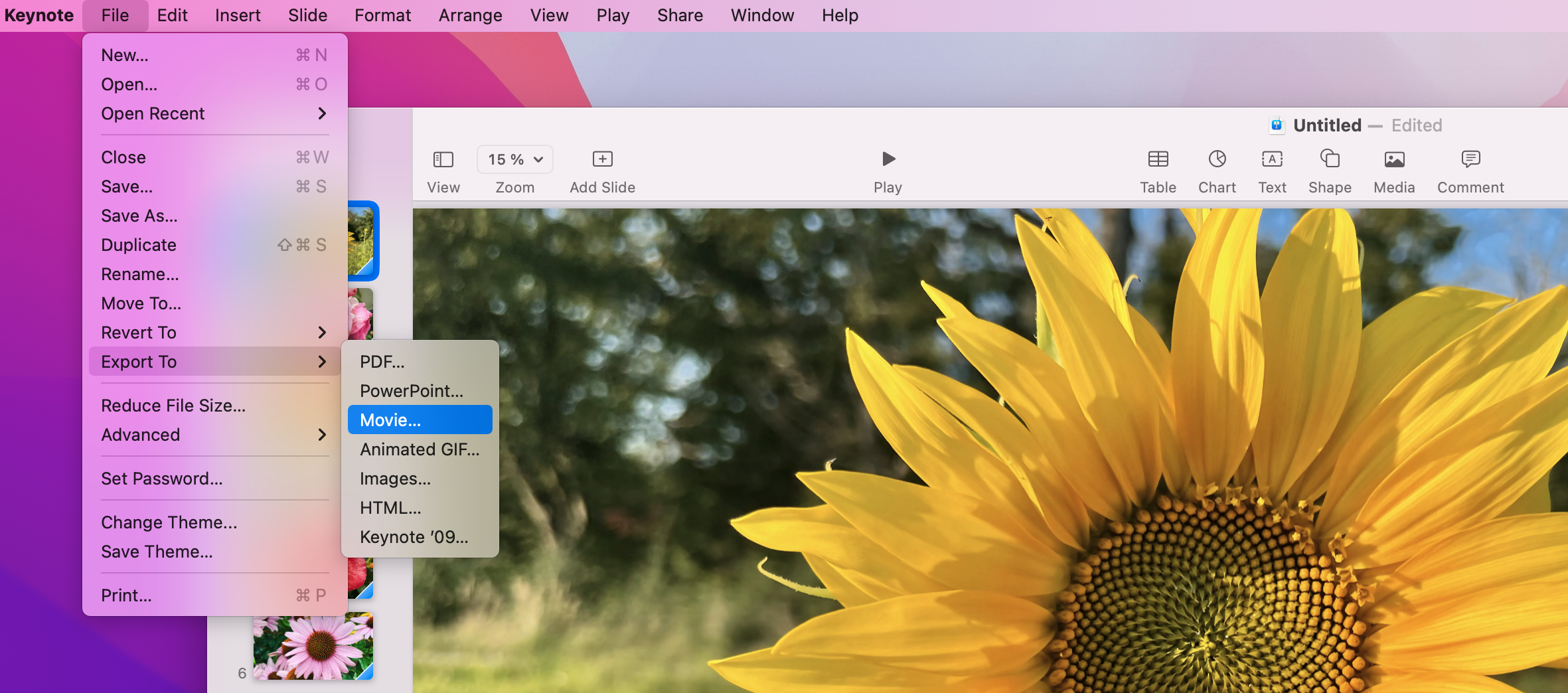Add a Comment using the toolbar
This screenshot has height=693, width=1568.
point(1470,159)
